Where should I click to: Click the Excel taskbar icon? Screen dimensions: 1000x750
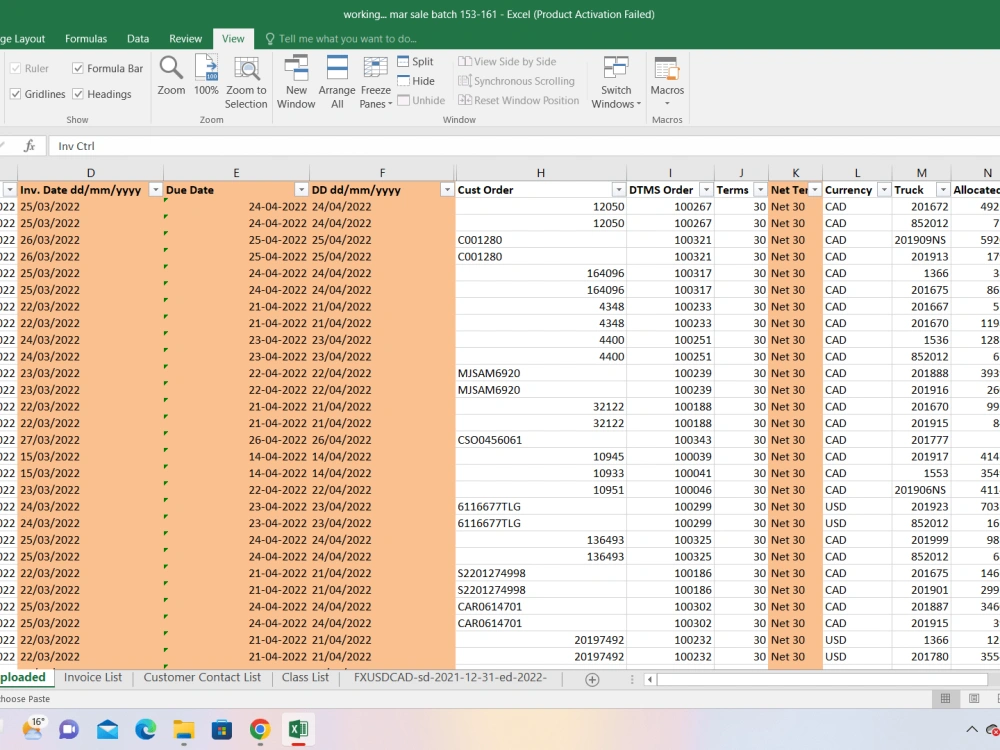pos(298,729)
